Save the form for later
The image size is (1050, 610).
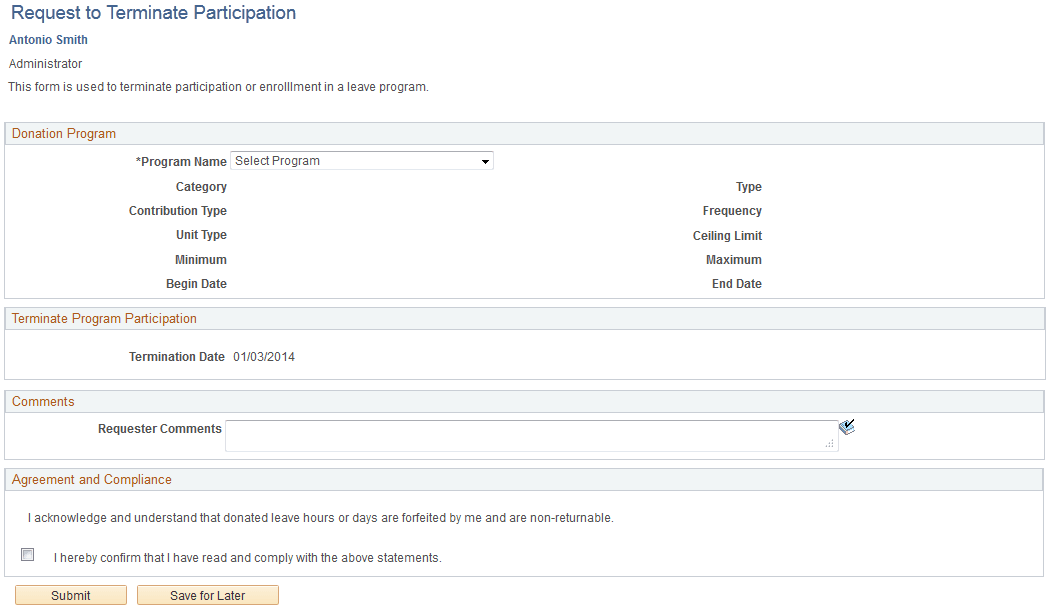click(207, 594)
